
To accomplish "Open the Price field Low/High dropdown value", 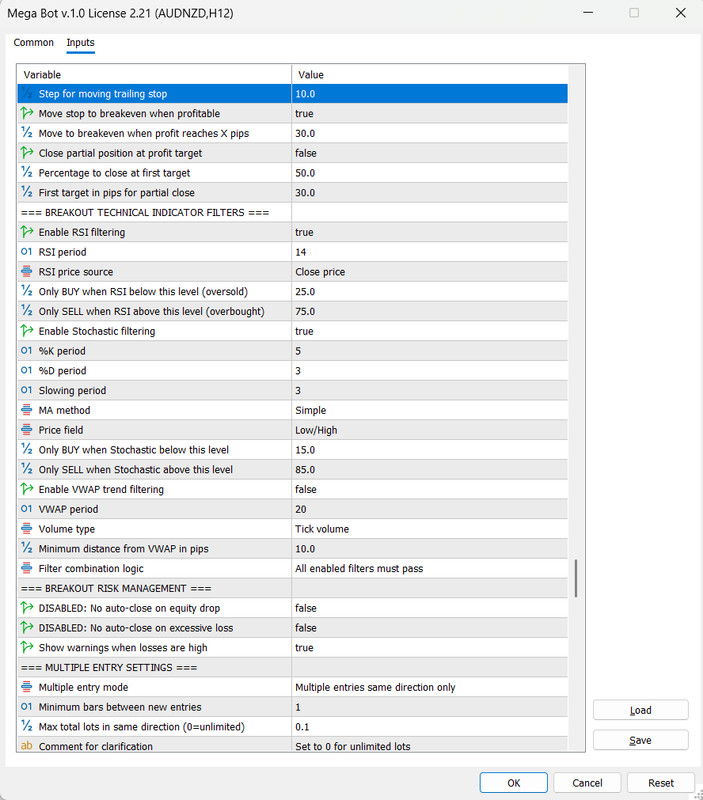I will click(430, 430).
